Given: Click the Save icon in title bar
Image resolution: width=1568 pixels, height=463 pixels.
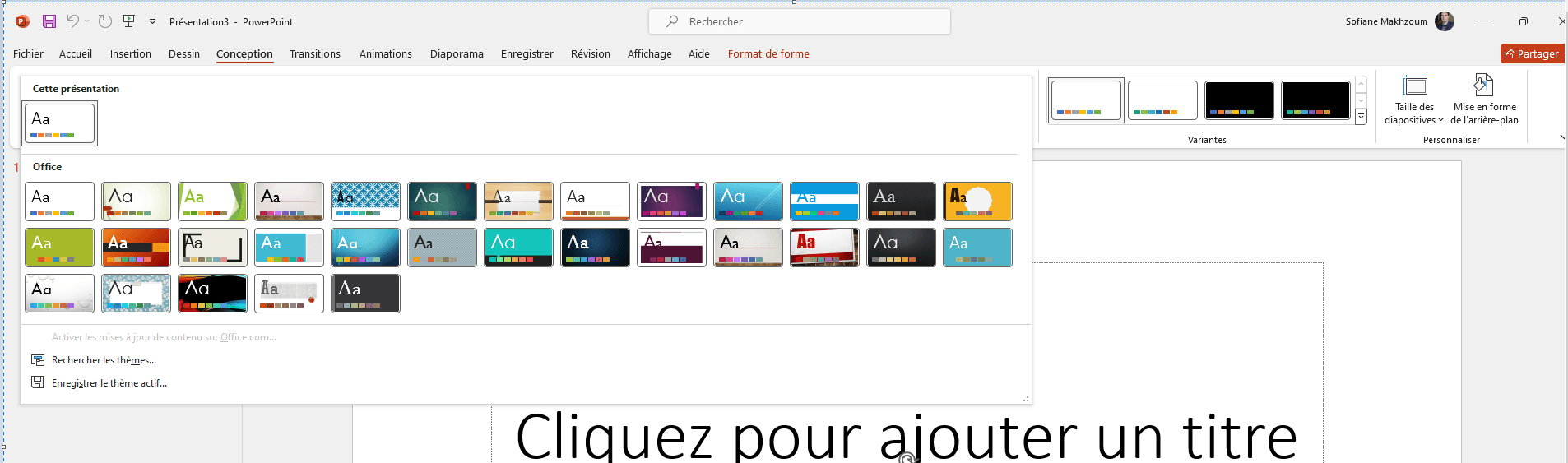Looking at the screenshot, I should tap(49, 21).
